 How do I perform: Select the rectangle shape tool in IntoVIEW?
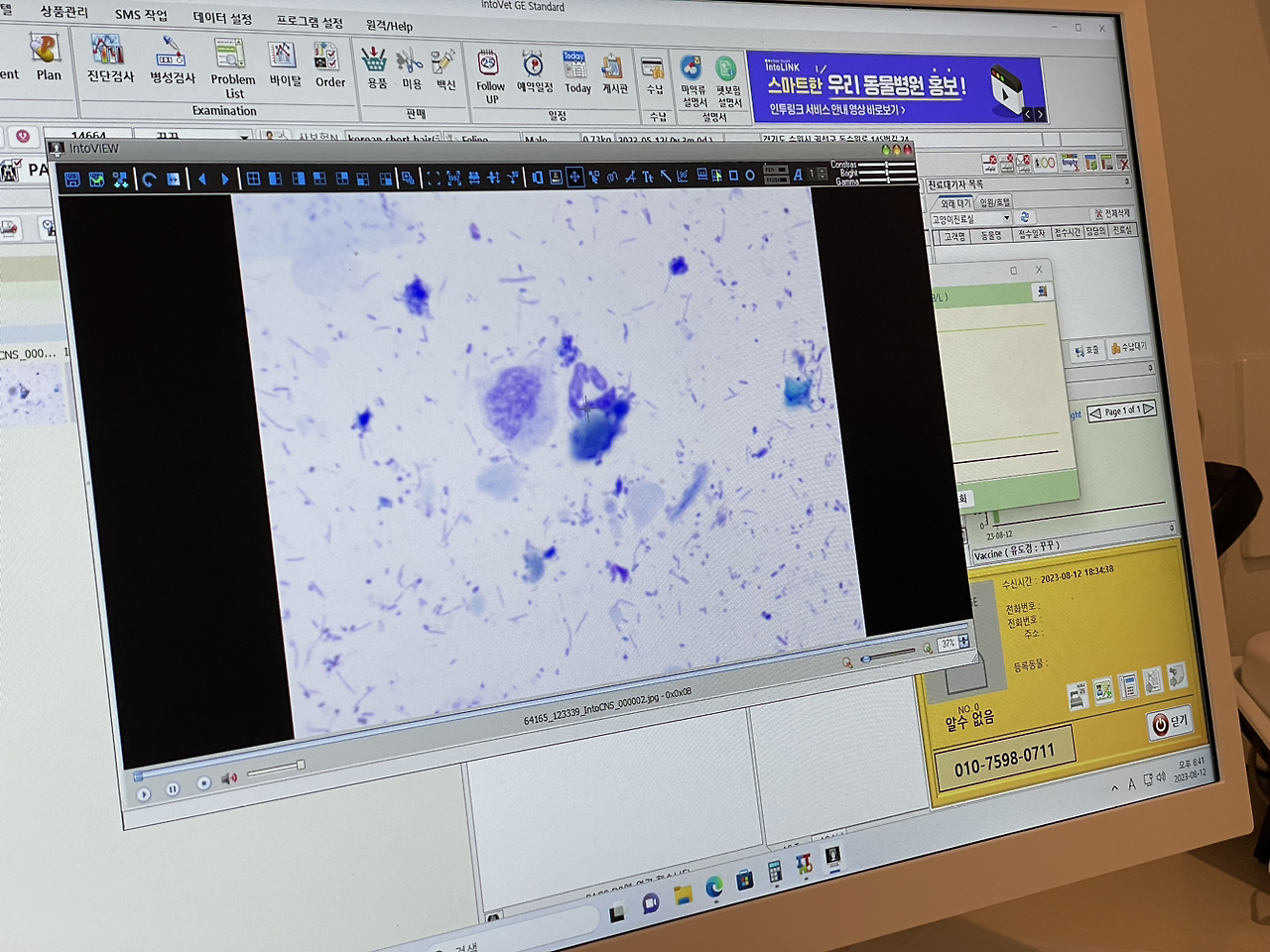[x=733, y=176]
